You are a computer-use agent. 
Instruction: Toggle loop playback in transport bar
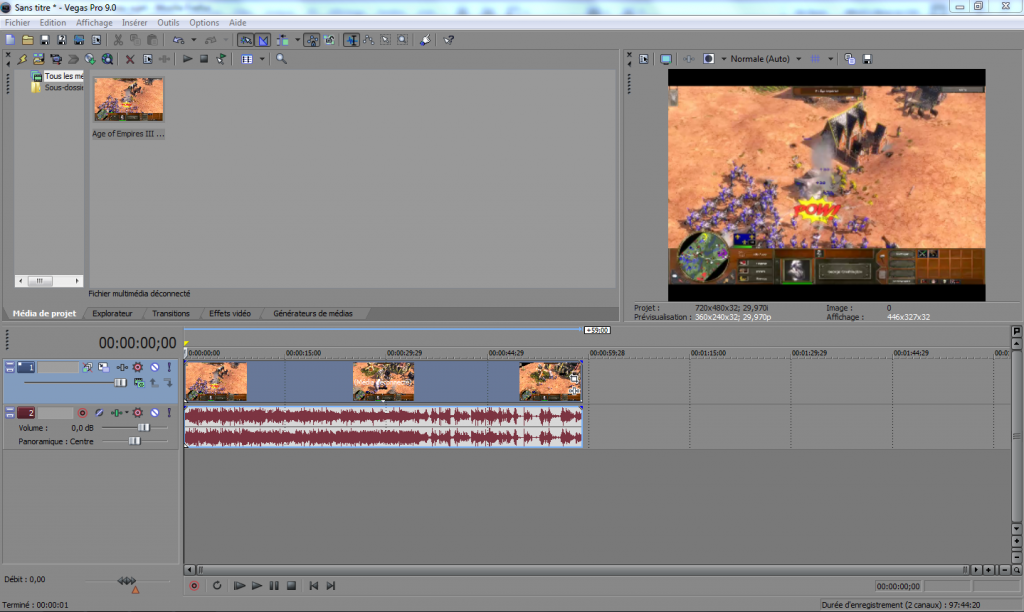click(x=217, y=586)
